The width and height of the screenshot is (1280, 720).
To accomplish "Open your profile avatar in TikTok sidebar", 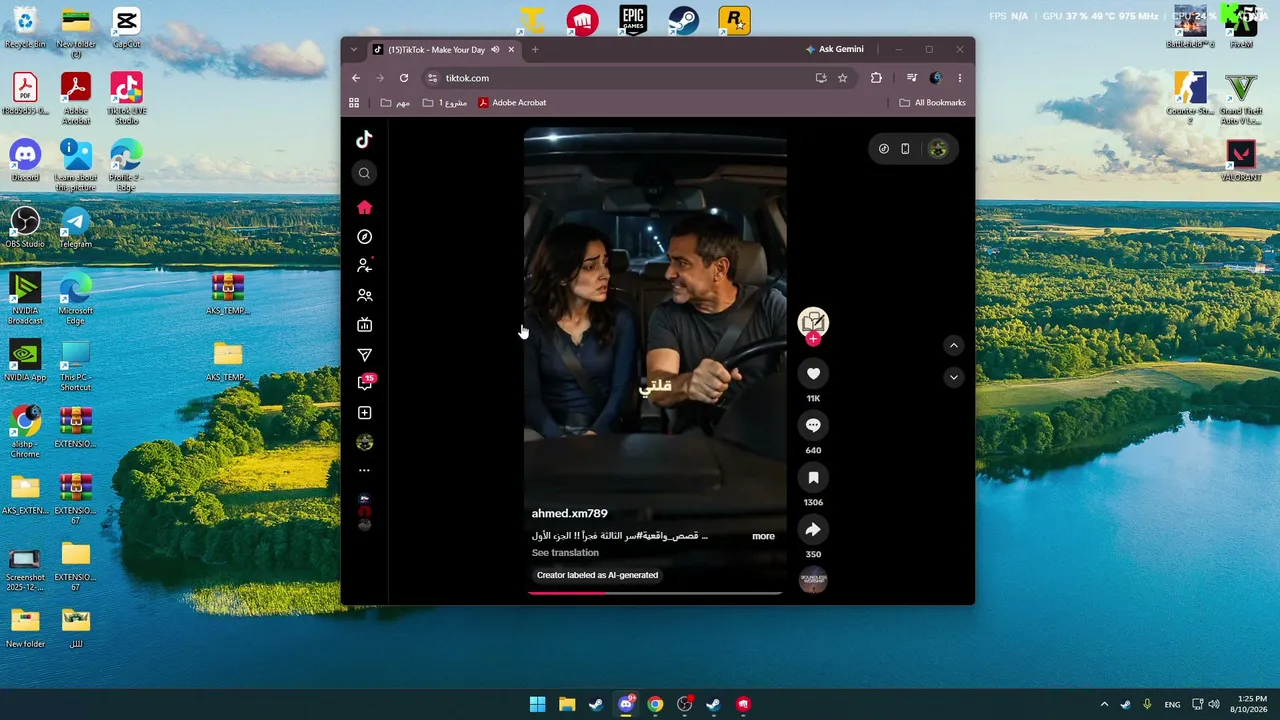I will click(364, 442).
